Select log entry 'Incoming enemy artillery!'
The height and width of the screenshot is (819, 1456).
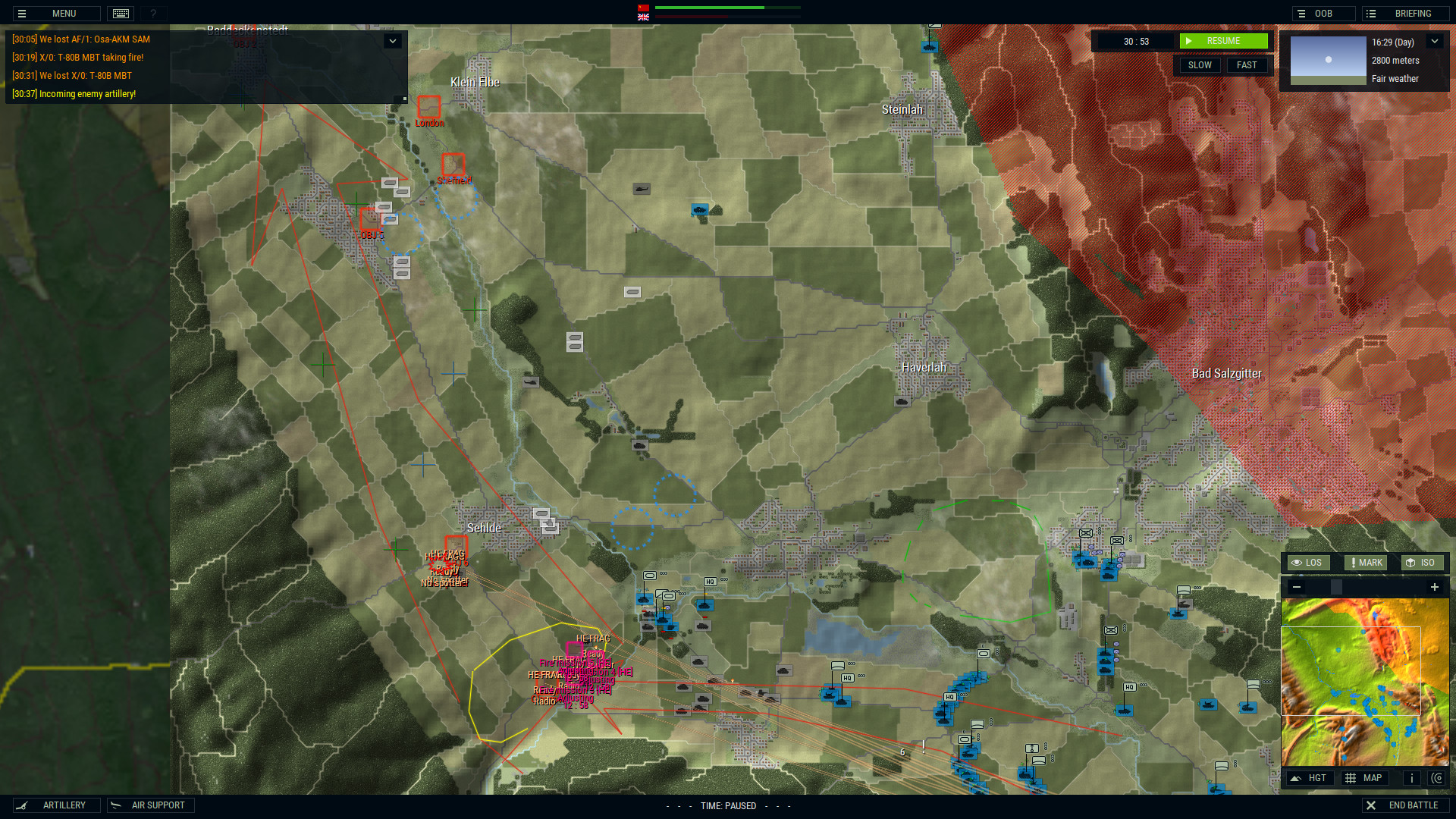click(74, 94)
